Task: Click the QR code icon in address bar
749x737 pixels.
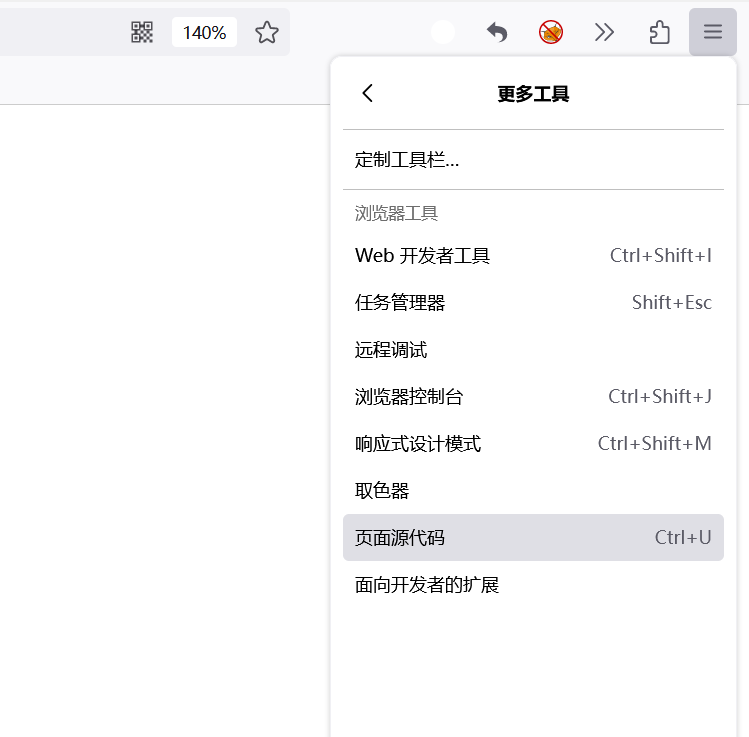Action: tap(142, 32)
